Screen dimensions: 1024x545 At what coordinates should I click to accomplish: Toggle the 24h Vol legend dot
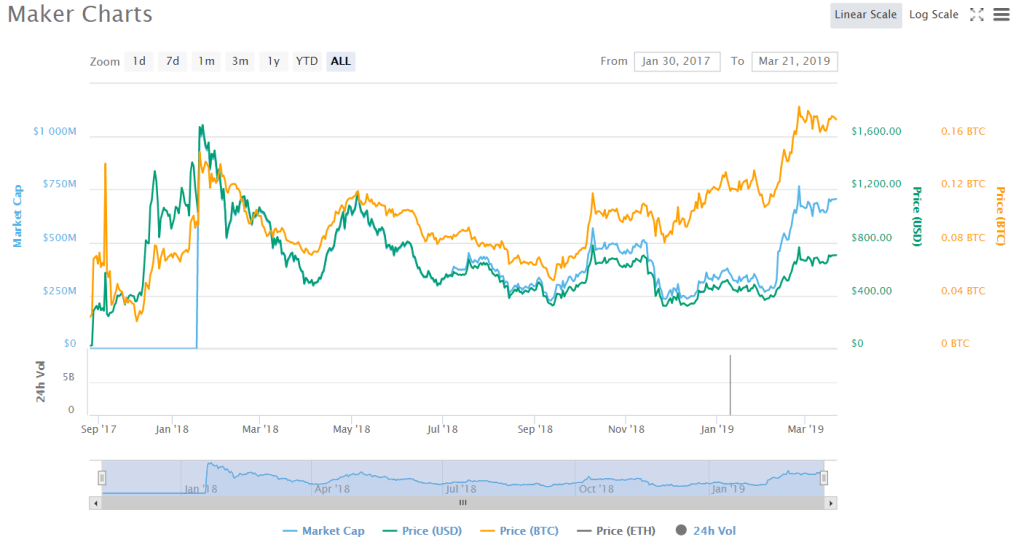pyautogui.click(x=681, y=531)
